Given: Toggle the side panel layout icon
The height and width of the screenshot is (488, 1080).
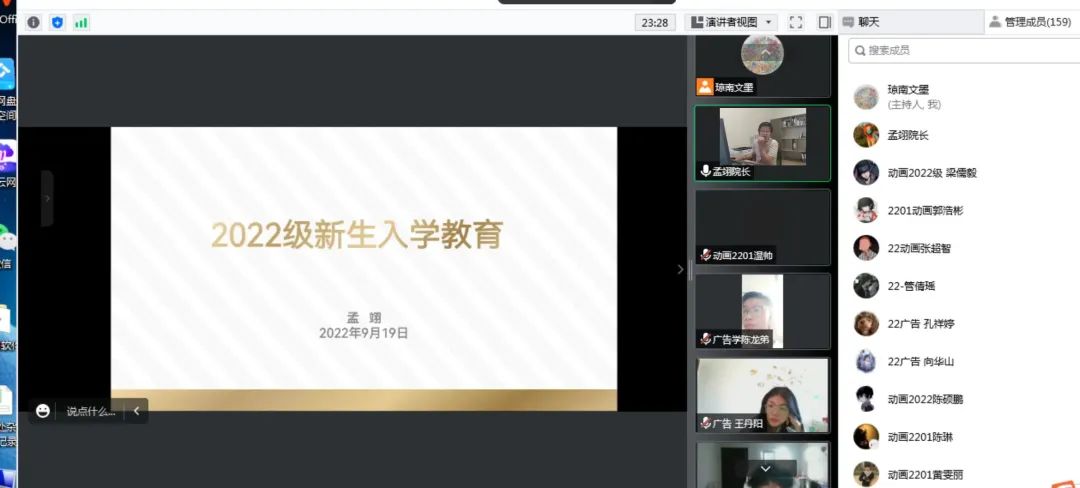Looking at the screenshot, I should (825, 22).
